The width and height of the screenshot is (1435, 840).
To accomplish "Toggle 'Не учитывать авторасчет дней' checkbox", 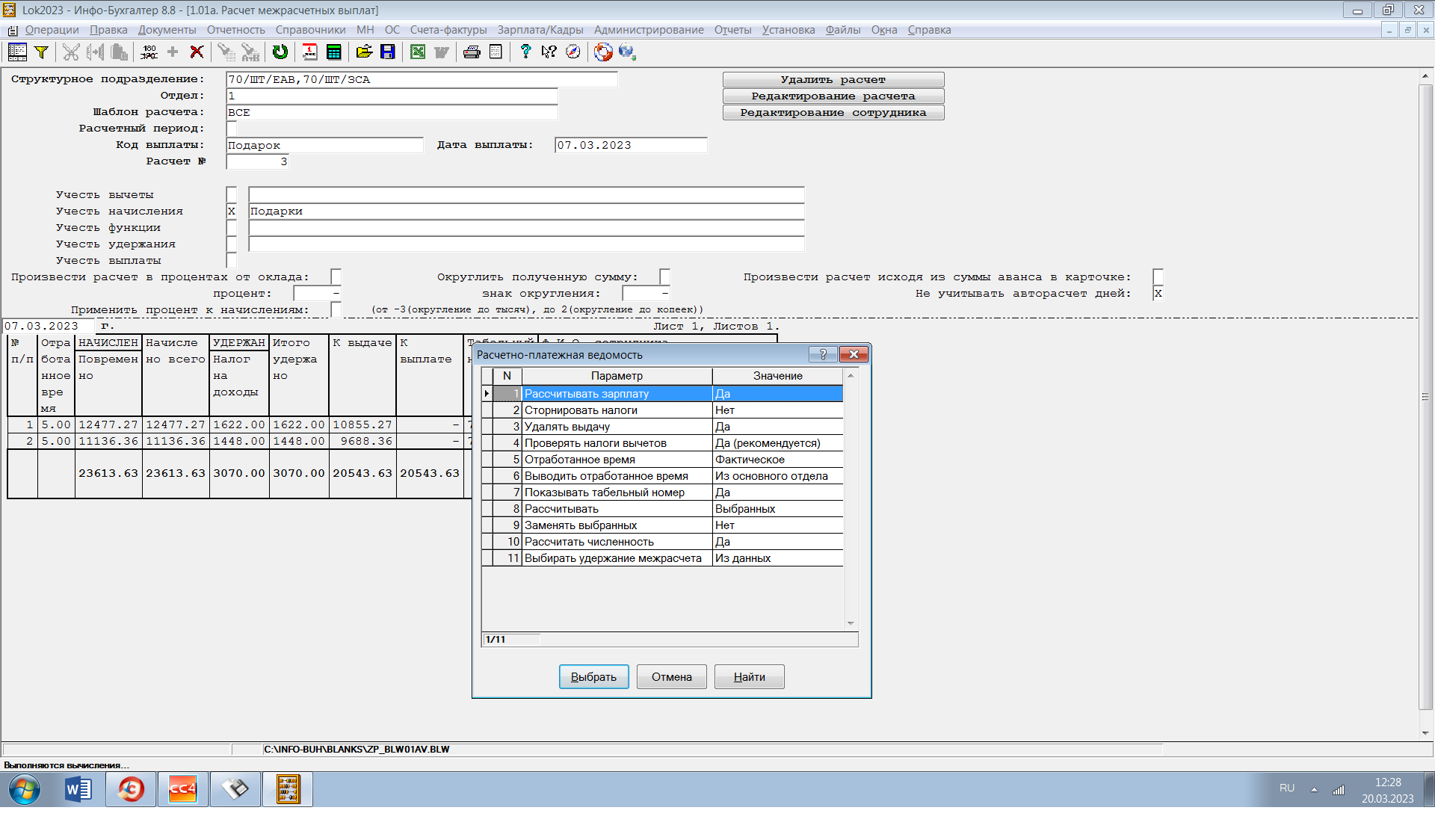I will point(1158,294).
